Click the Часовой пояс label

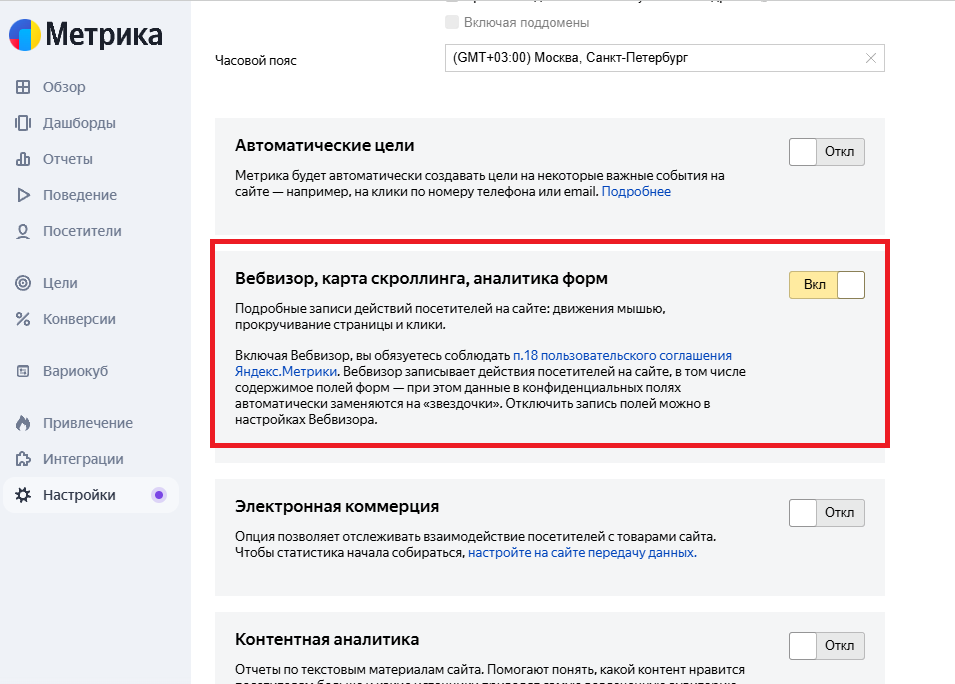point(256,60)
